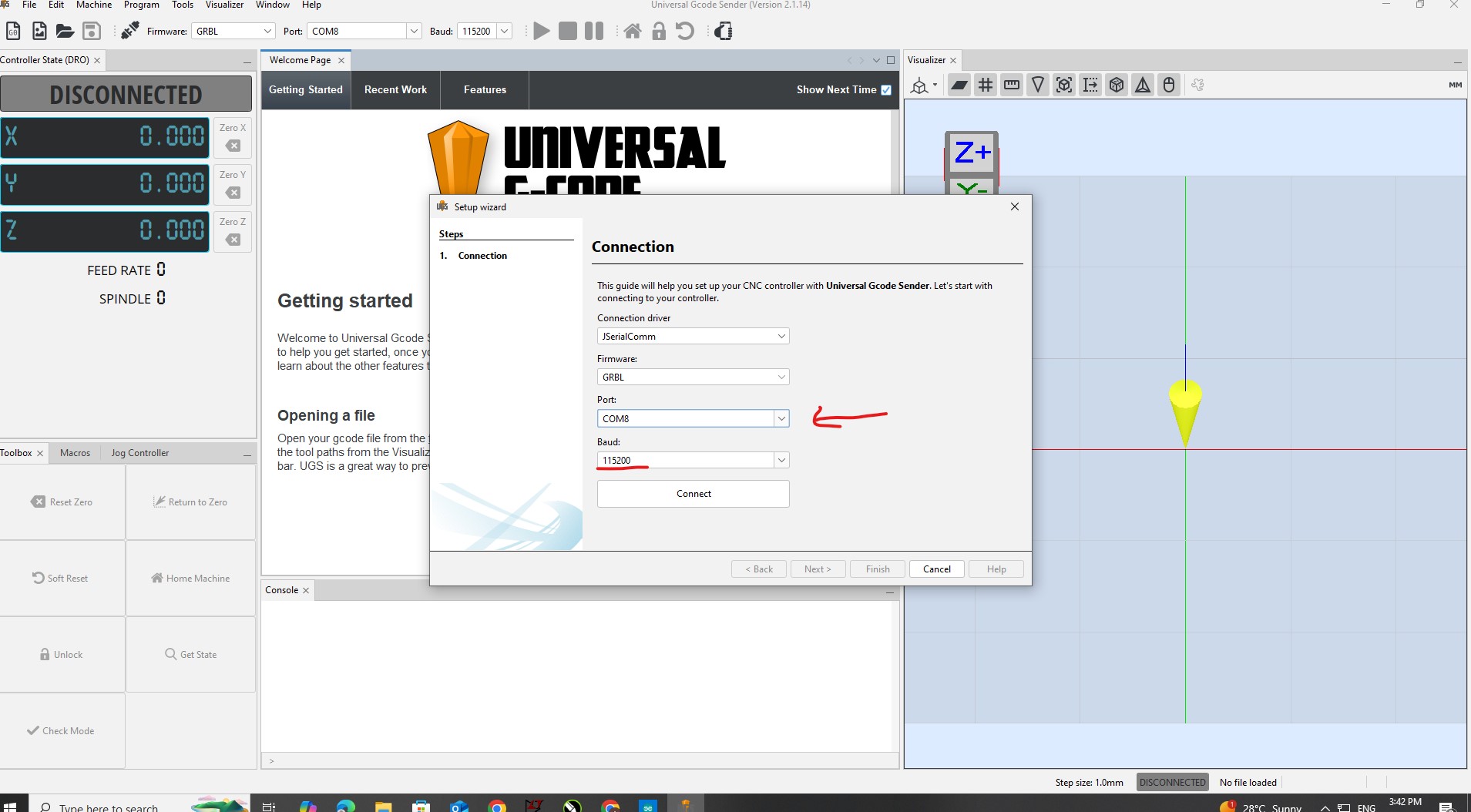Viewport: 1471px width, 812px height.
Task: Click the Visualizer MM units label
Action: (1455, 85)
